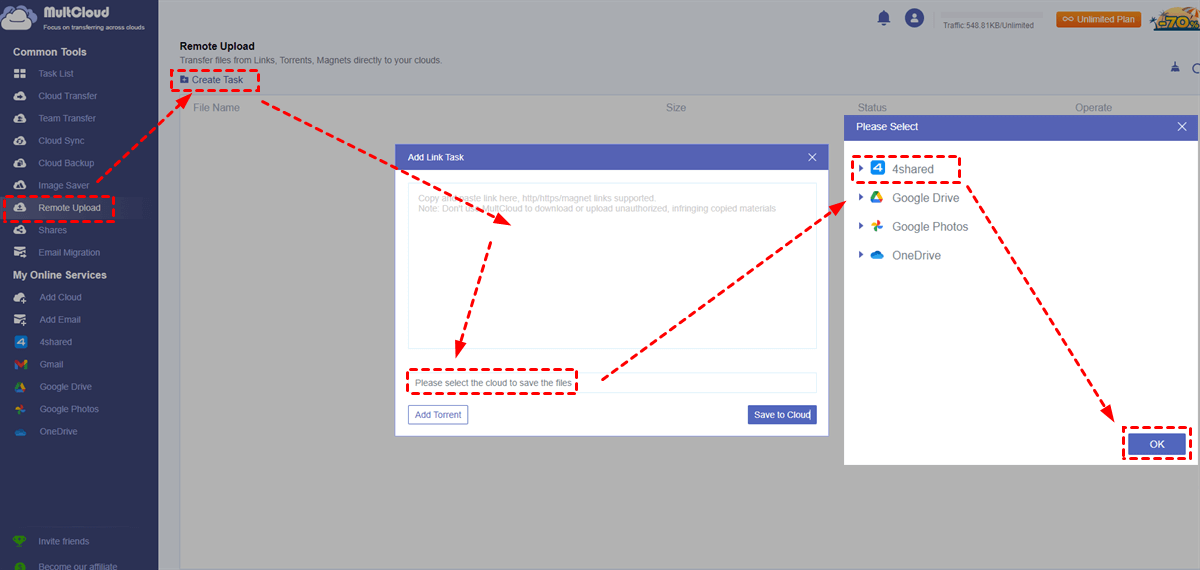The height and width of the screenshot is (570, 1200).
Task: Click the OneDrive sidebar icon
Action: 19,431
